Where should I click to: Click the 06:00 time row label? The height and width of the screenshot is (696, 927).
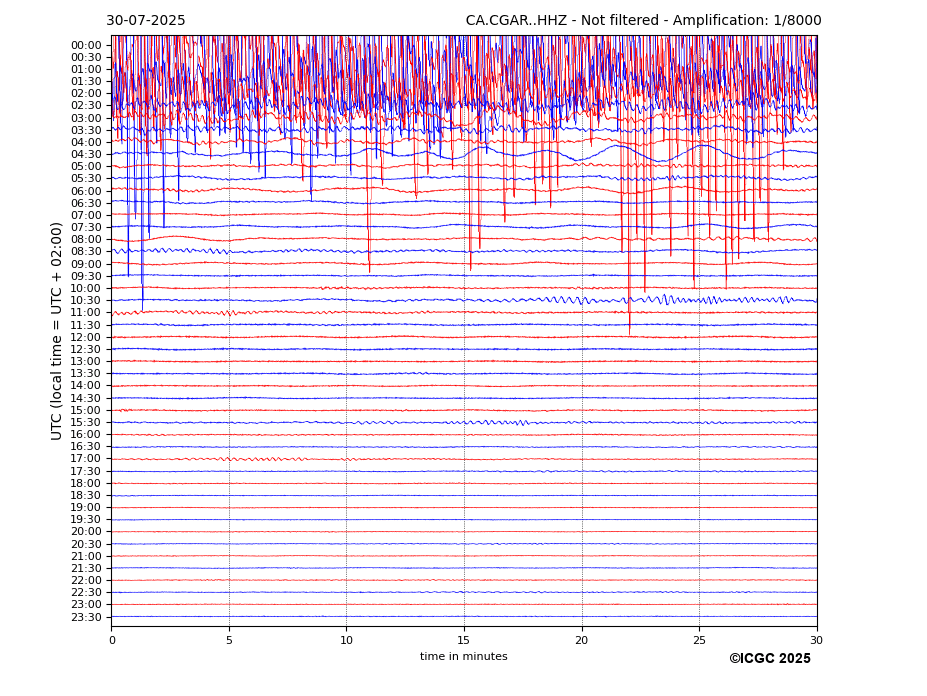pos(86,192)
